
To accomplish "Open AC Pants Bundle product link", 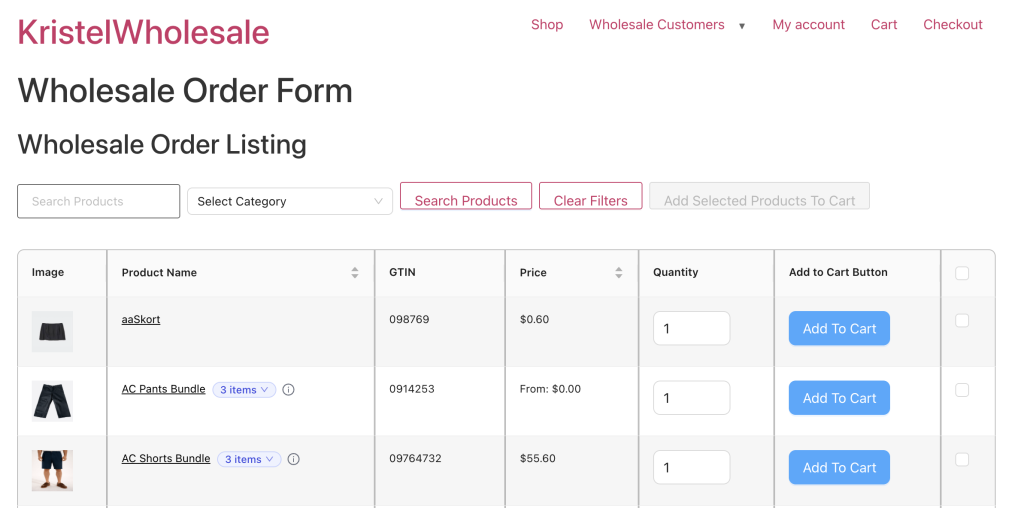I will point(163,389).
